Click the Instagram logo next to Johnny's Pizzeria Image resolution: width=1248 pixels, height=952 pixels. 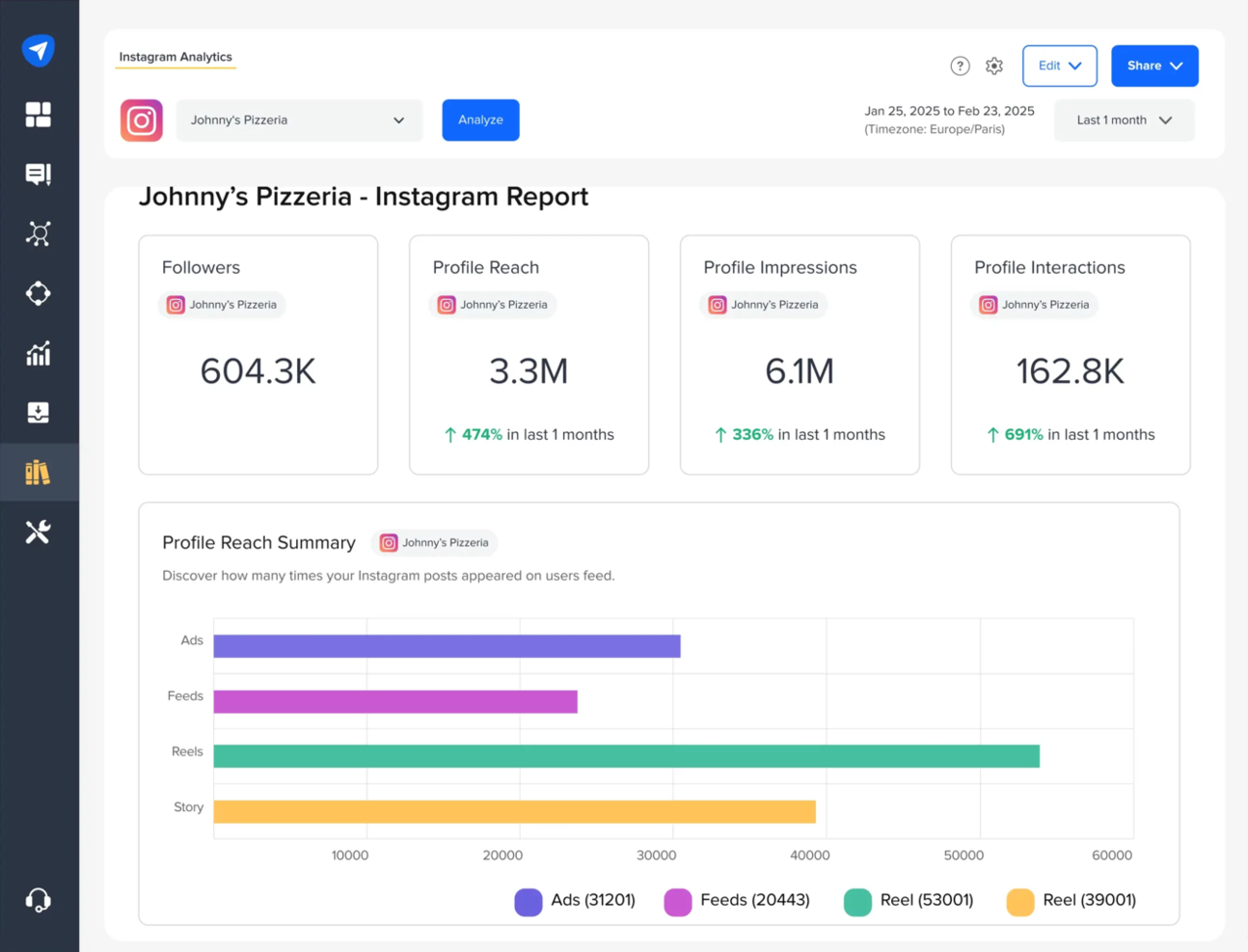(141, 120)
